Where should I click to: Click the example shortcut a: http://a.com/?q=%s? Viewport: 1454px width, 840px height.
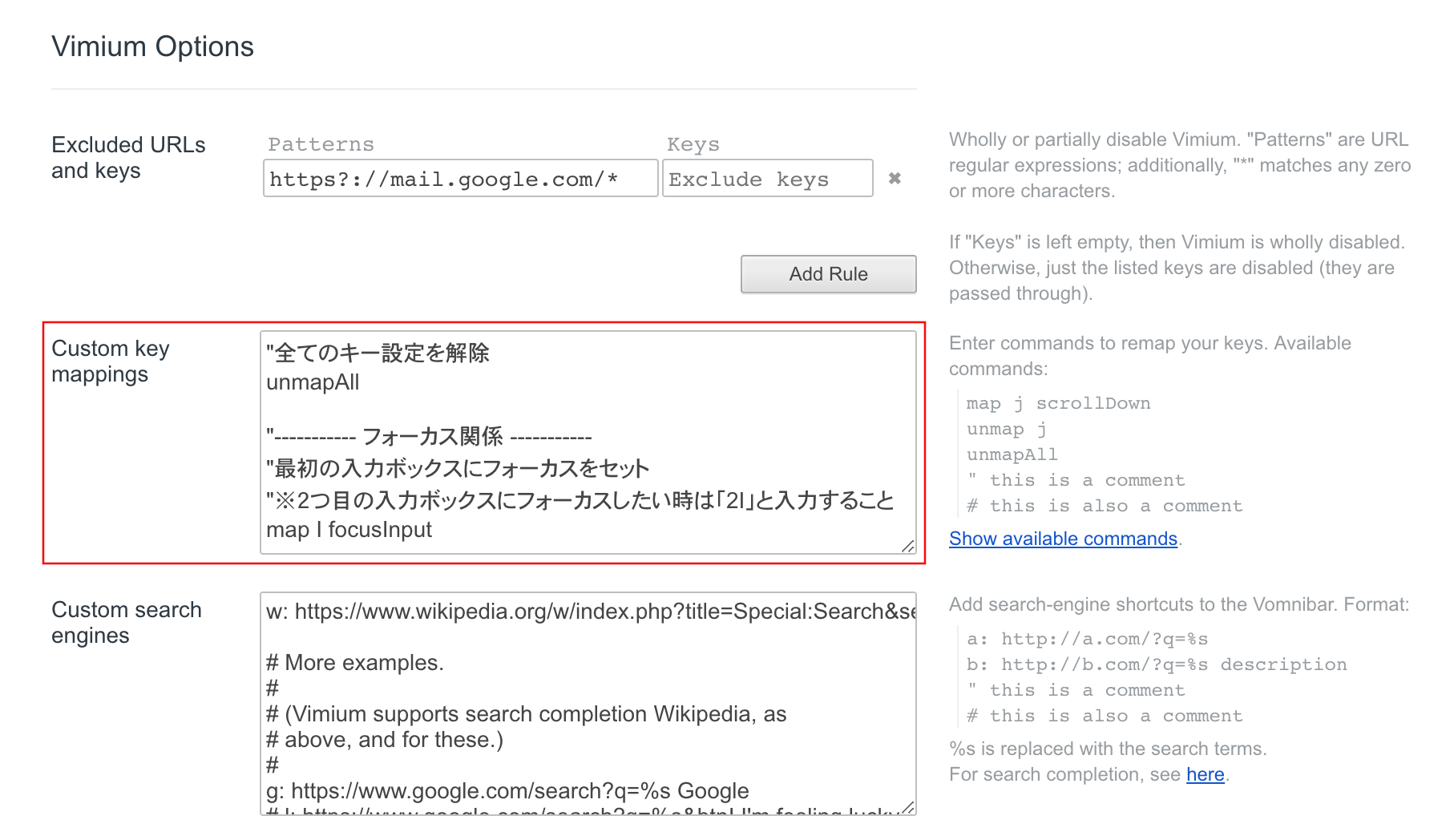point(1088,639)
